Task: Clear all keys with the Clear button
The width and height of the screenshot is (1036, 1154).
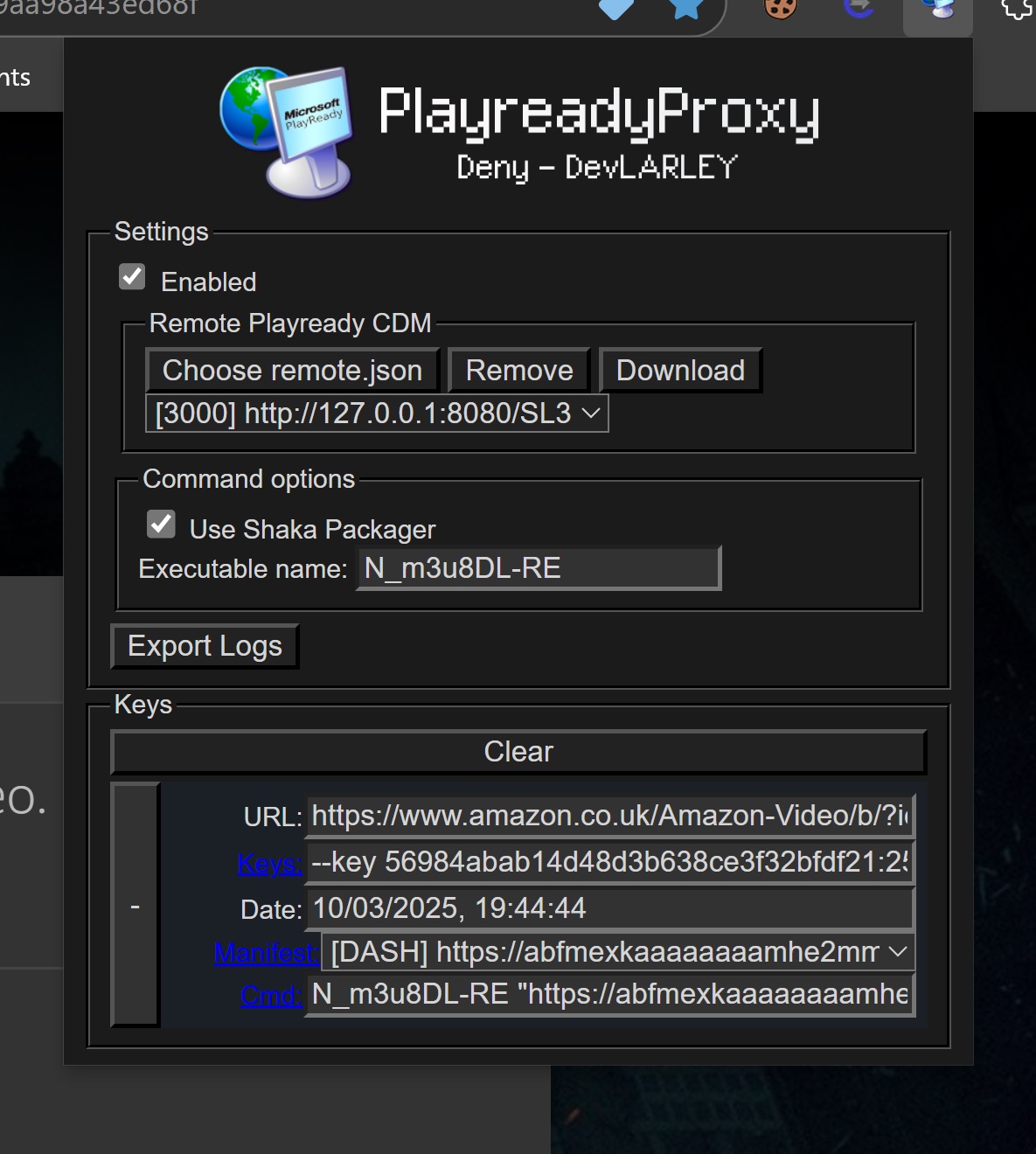Action: 518,752
